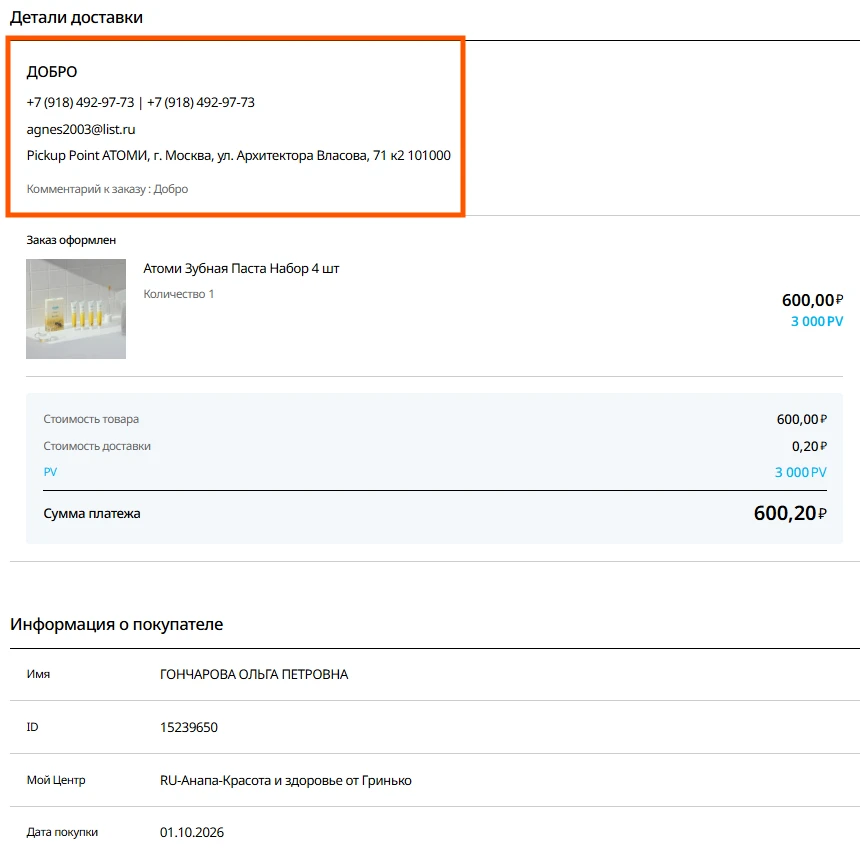The image size is (861, 852).
Task: Open the toothpaste set product thumbnail
Action: point(76,309)
